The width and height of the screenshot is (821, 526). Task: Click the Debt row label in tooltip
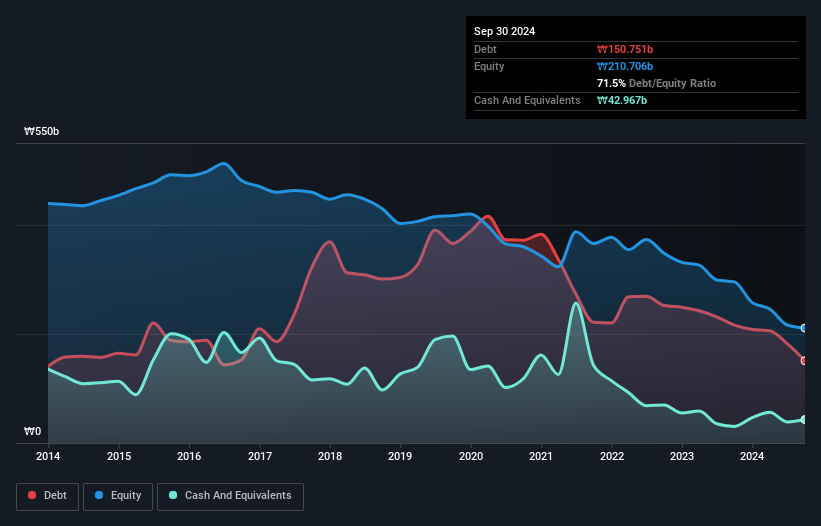485,49
